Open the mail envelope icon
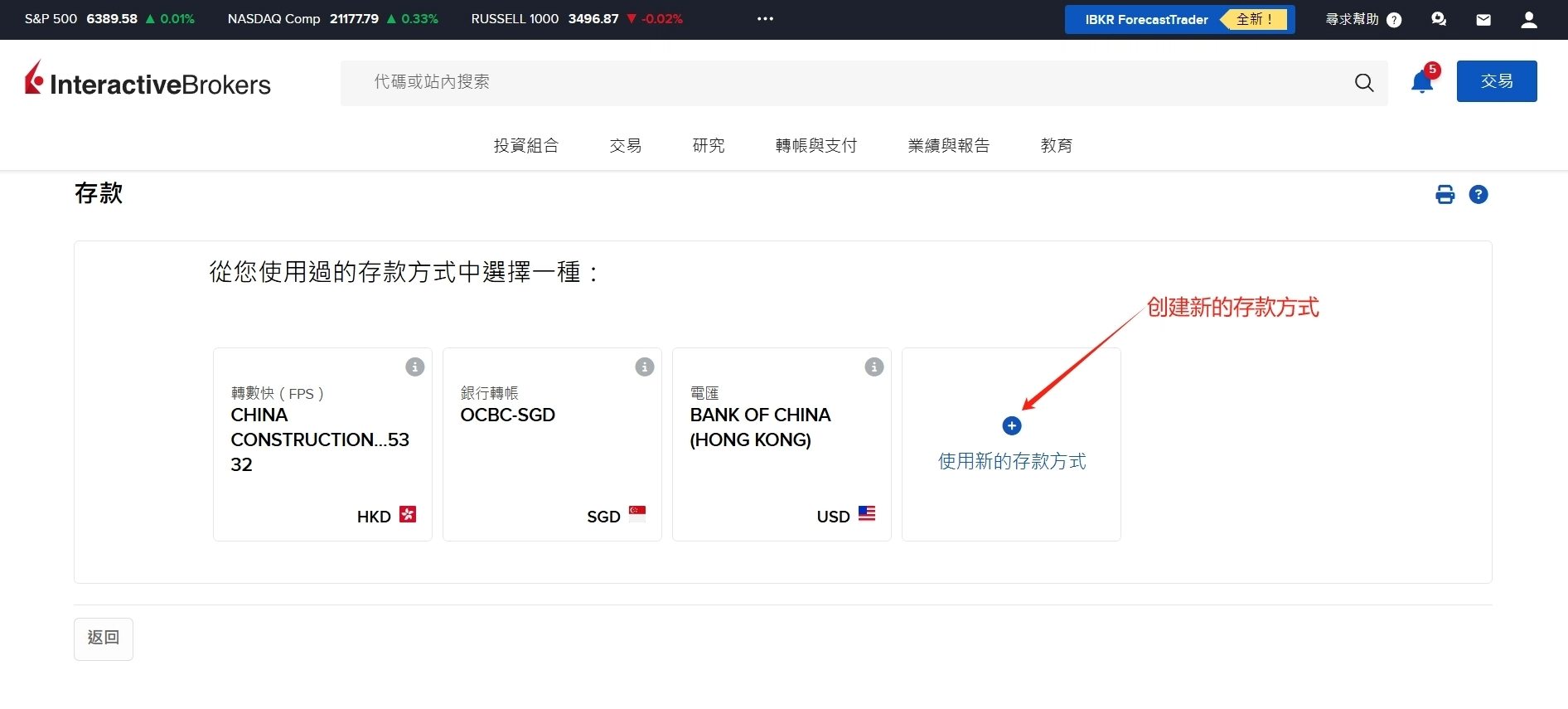This screenshot has height=709, width=1568. 1483,20
